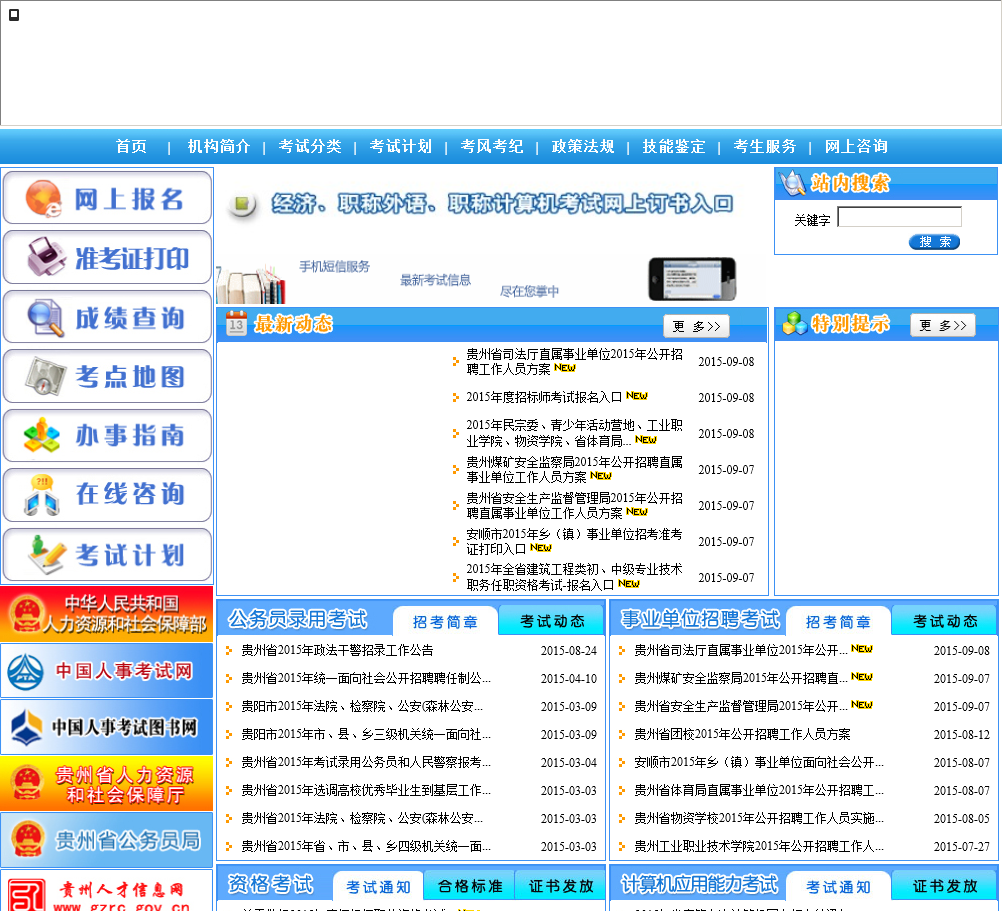
Task: Open the 经济、职称外语、职称计算机考试网上订书入口 banner
Action: pyautogui.click(x=502, y=204)
